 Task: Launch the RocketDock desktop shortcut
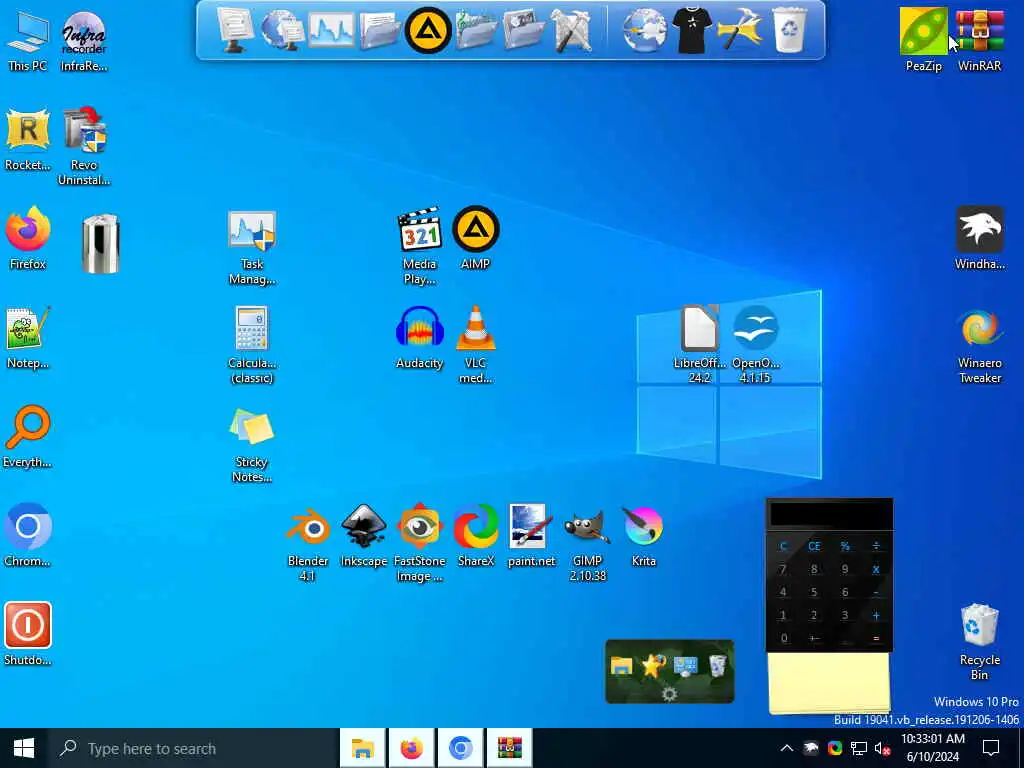(x=27, y=140)
